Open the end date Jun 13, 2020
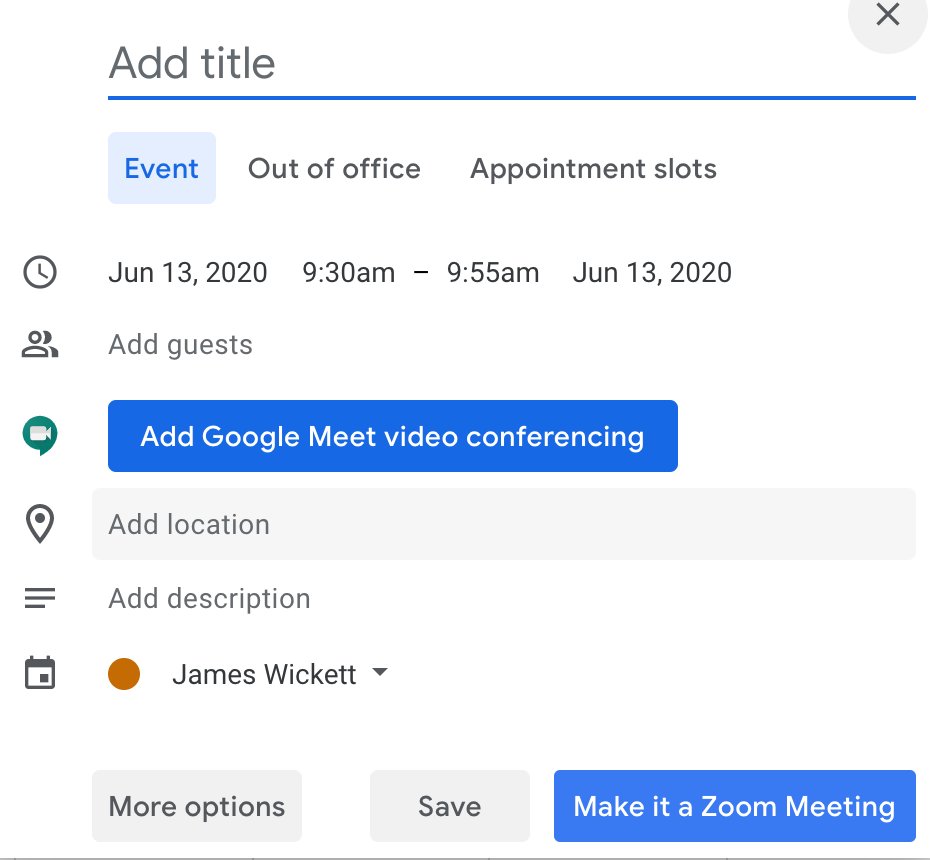 click(x=652, y=273)
